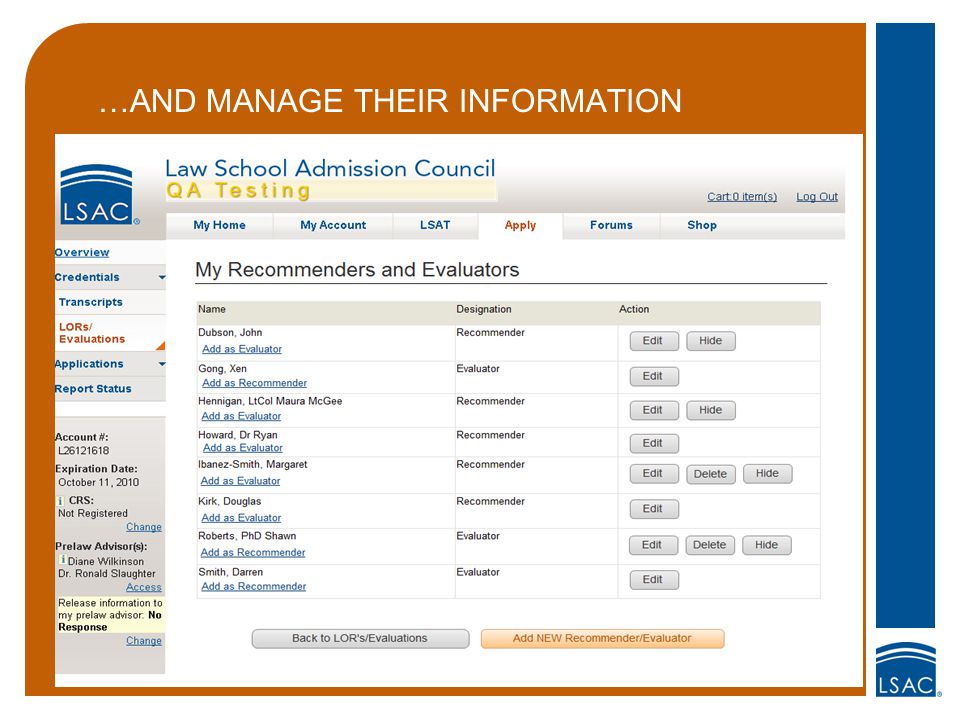
Task: Add Xen Gong as Recommender
Action: [x=254, y=383]
